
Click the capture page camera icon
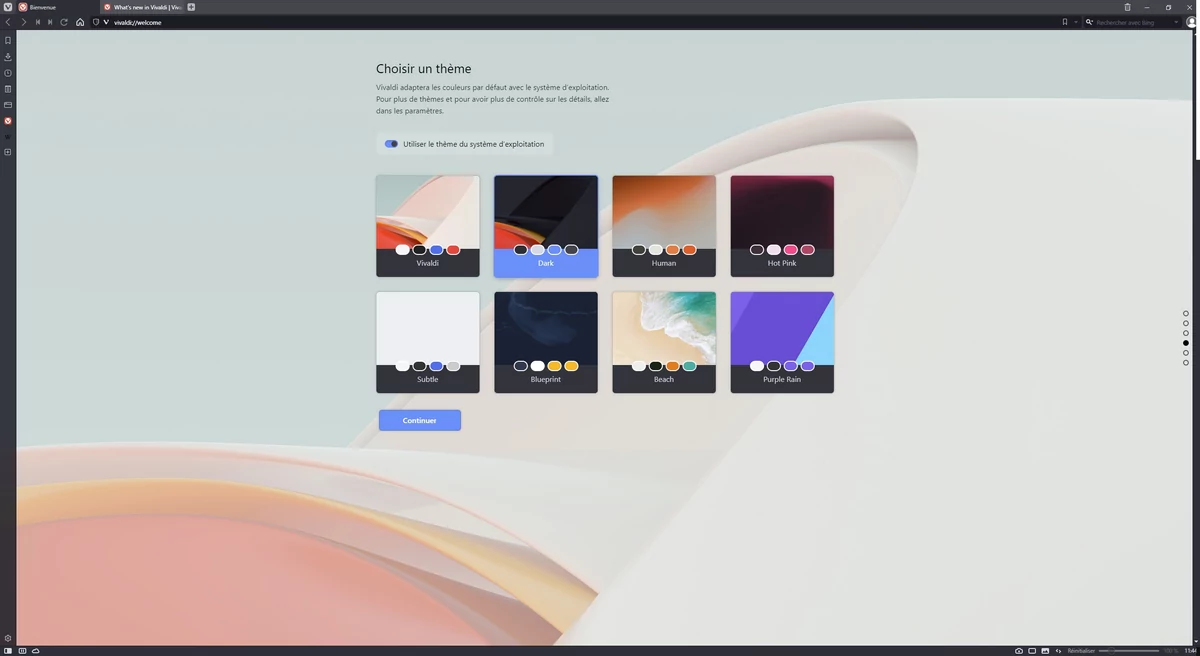coord(1019,651)
